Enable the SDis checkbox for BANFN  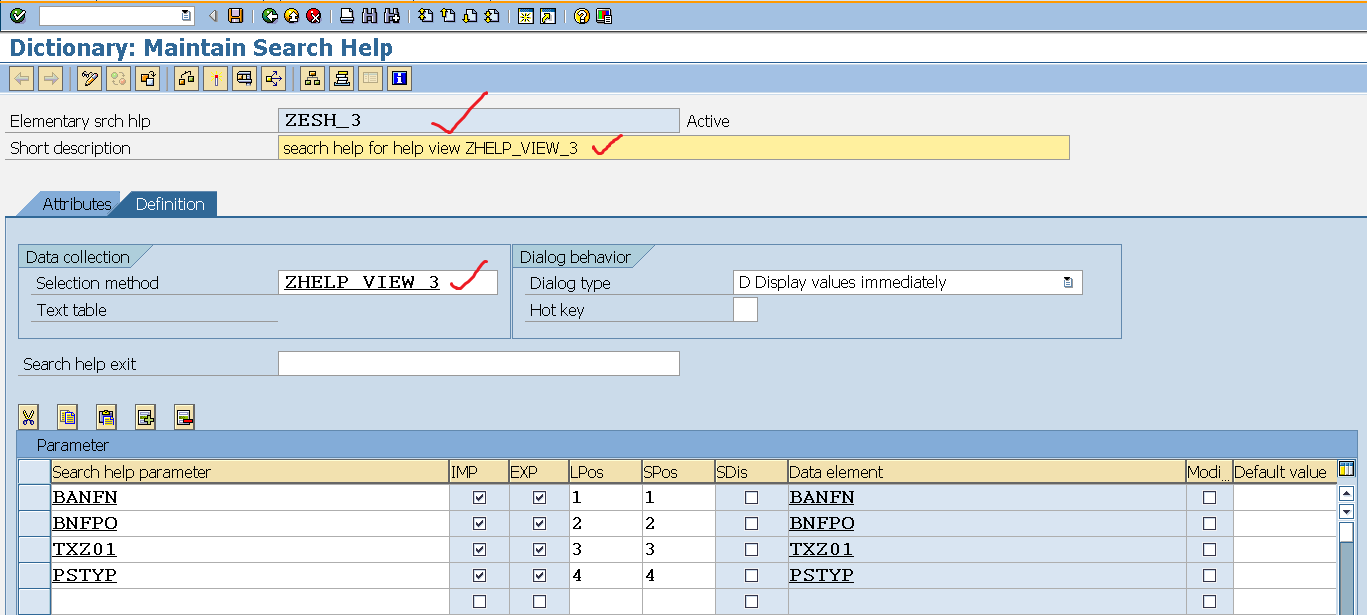(x=749, y=497)
